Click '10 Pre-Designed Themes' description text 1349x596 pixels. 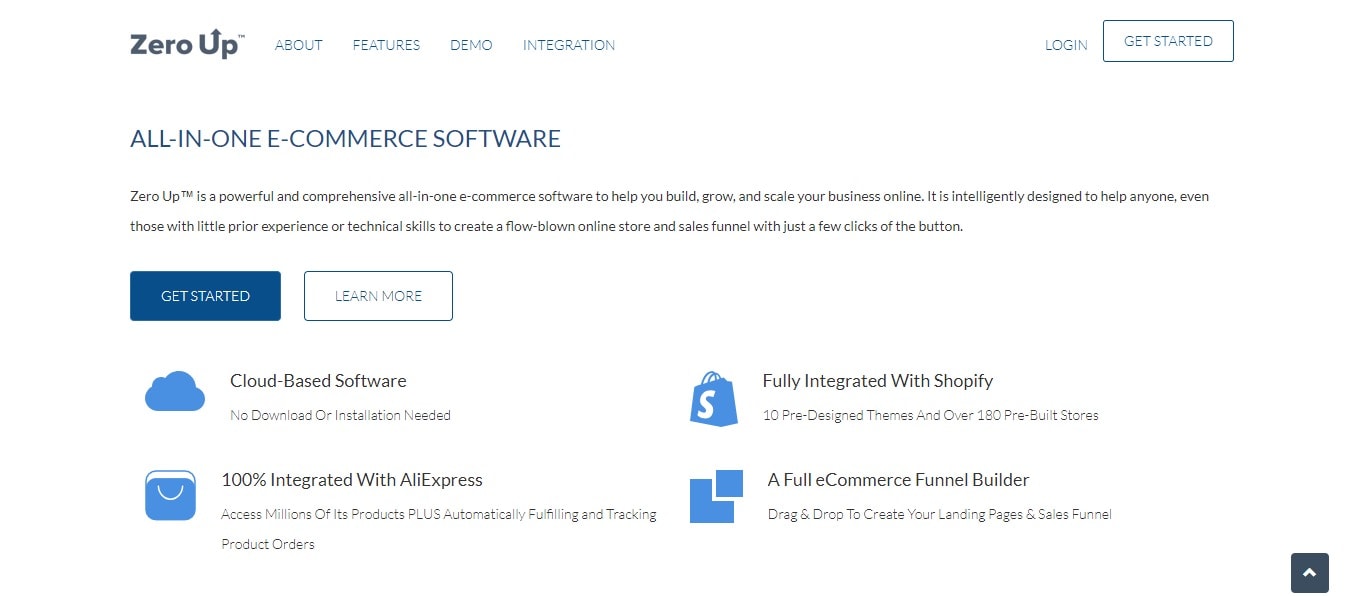coord(930,415)
